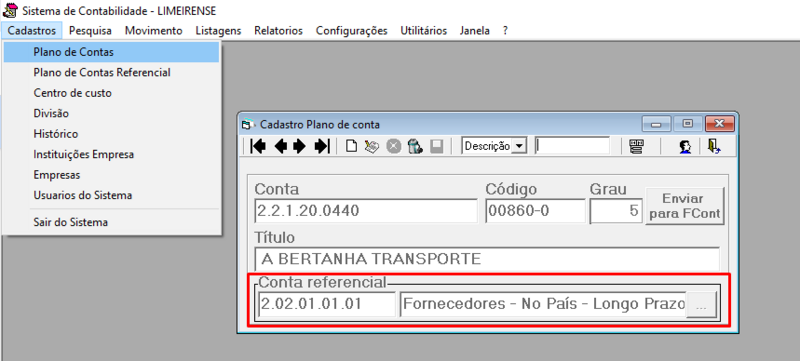
Task: Click the Cadastro Plano de conta window icon
Action: (247, 124)
